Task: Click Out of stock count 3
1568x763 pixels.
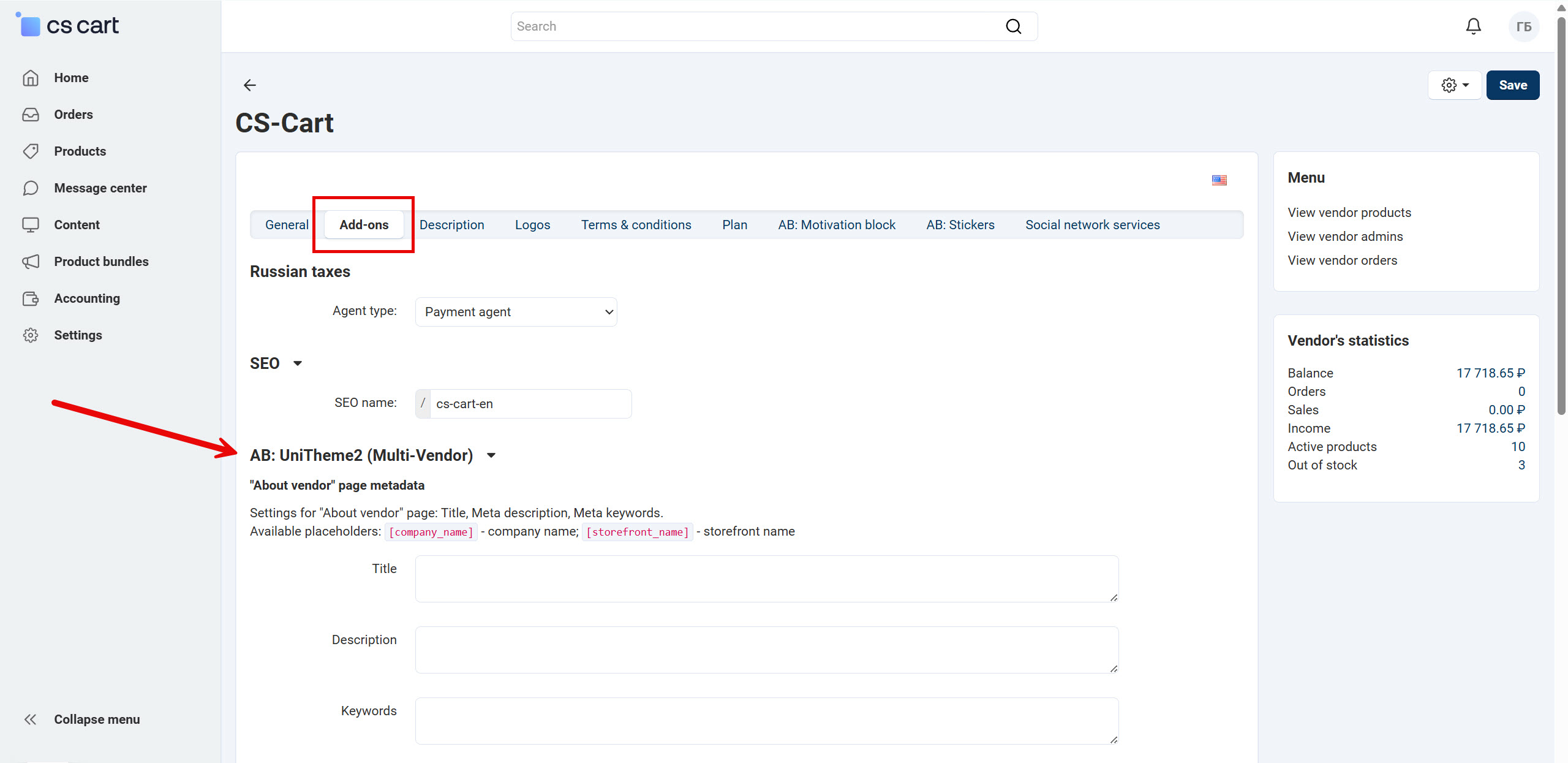Action: pyautogui.click(x=1521, y=465)
